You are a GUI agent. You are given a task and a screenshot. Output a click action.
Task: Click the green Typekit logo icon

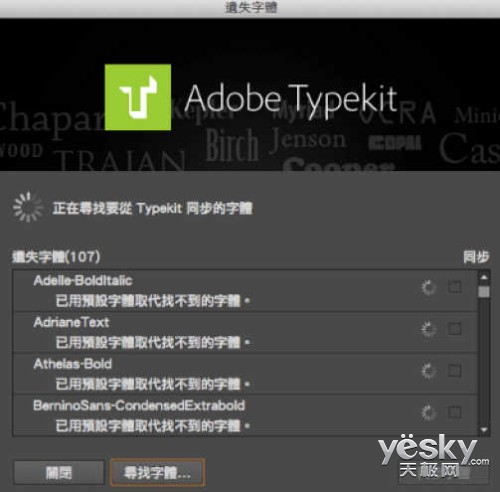point(138,97)
